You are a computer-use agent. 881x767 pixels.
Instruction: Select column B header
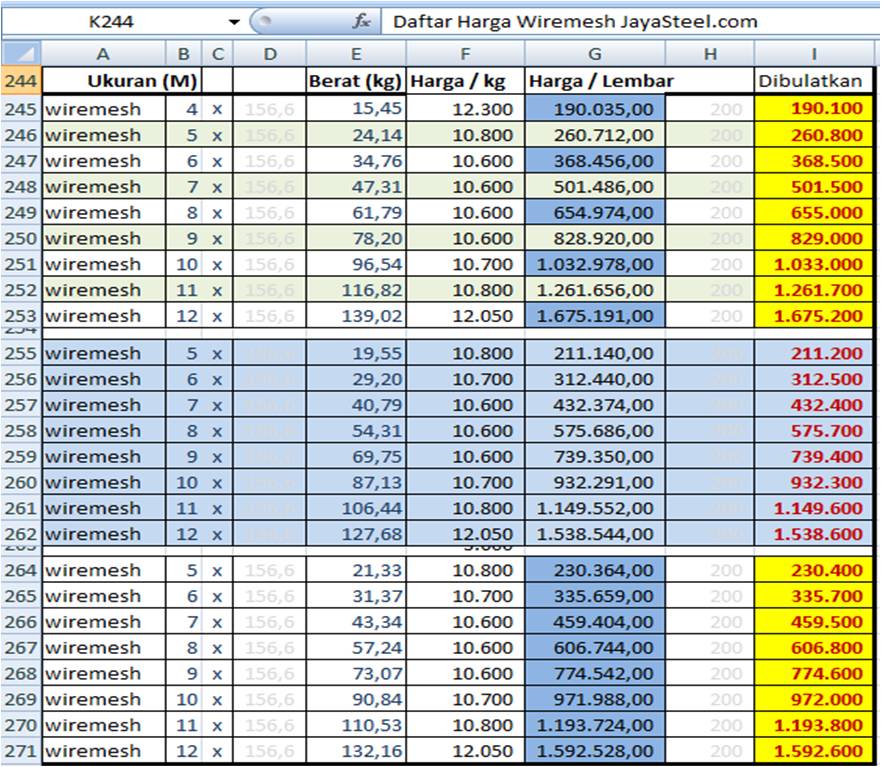pyautogui.click(x=184, y=54)
